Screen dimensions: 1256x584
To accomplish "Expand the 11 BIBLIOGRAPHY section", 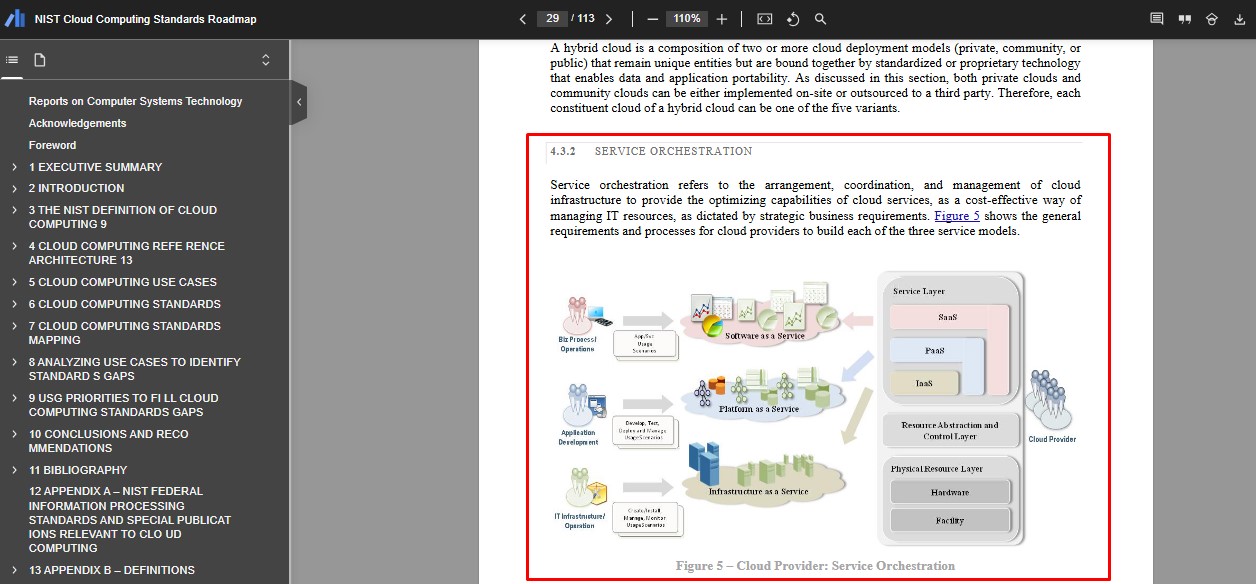I will coord(14,470).
